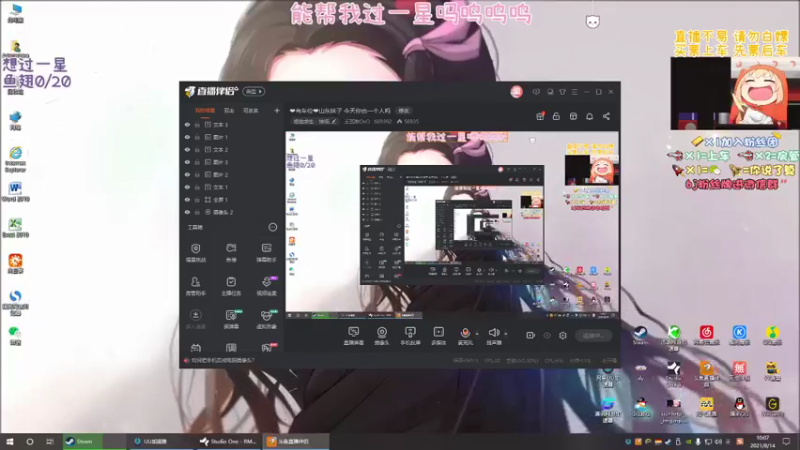
Task: Share the stream with the share icon
Action: 606,116
